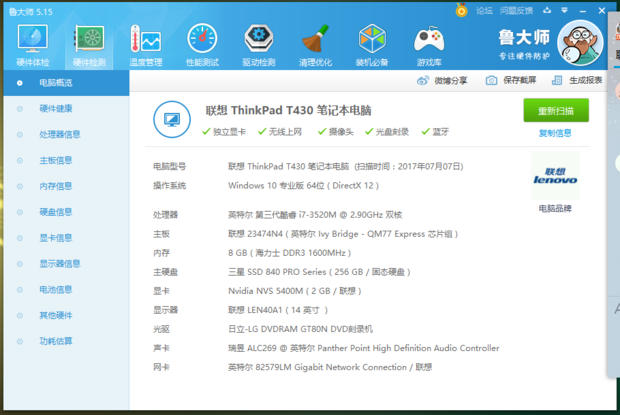Select 内存信息 in the sidebar
Screen dimensions: 620x415
66,186
